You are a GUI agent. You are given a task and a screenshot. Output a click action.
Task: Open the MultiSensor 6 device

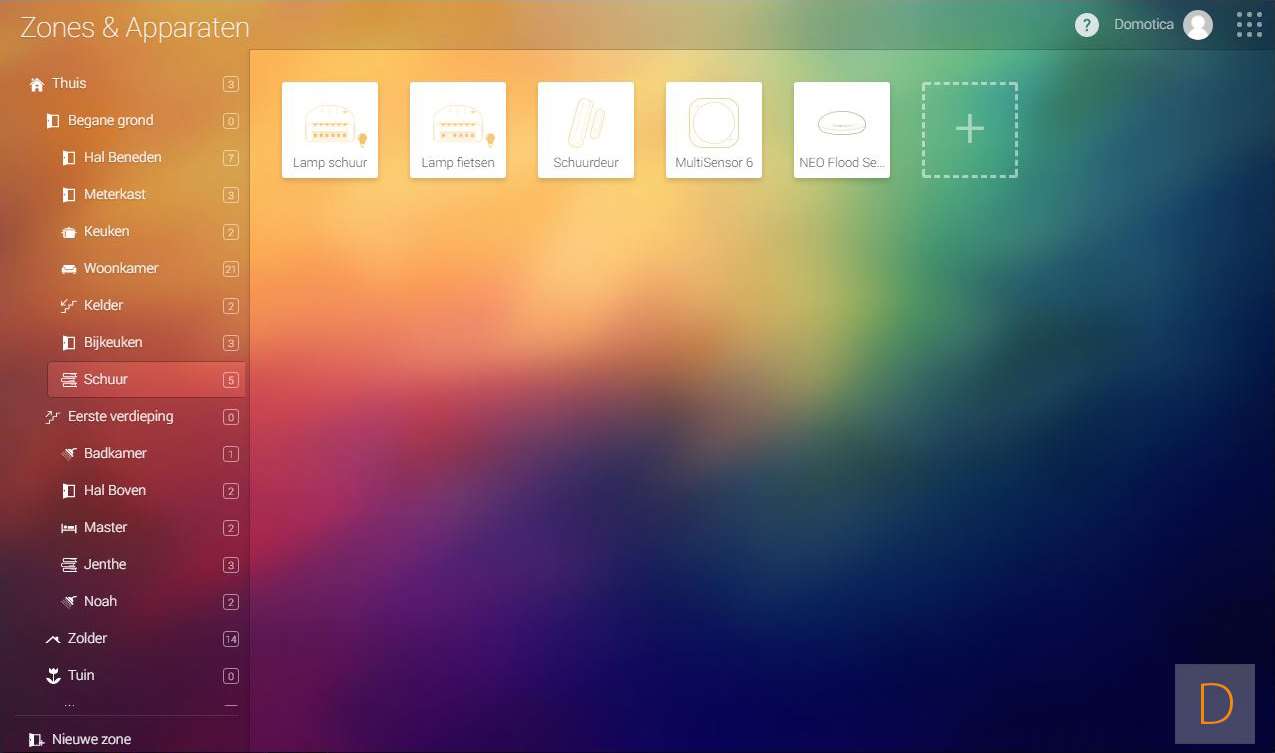pyautogui.click(x=714, y=130)
